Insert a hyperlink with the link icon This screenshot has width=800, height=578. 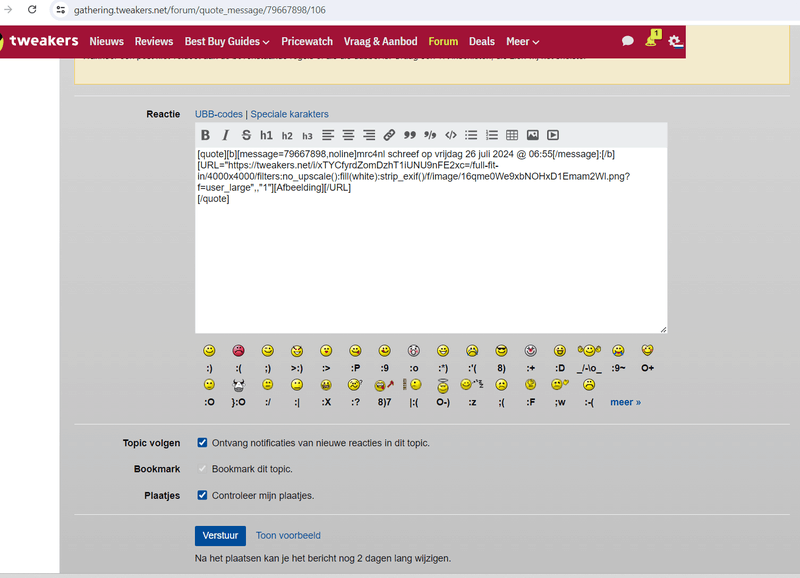click(x=389, y=135)
